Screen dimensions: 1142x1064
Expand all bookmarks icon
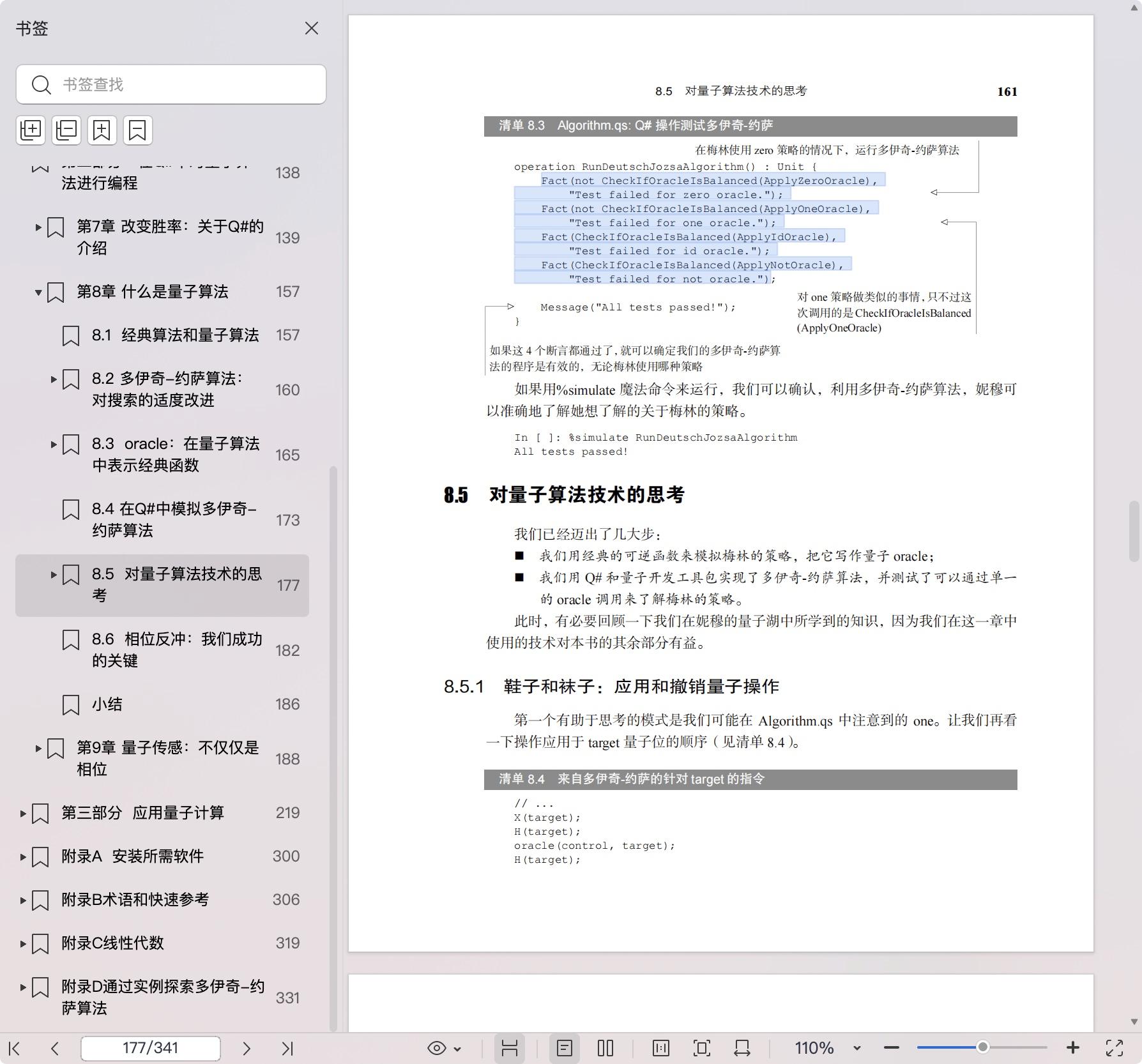[31, 130]
